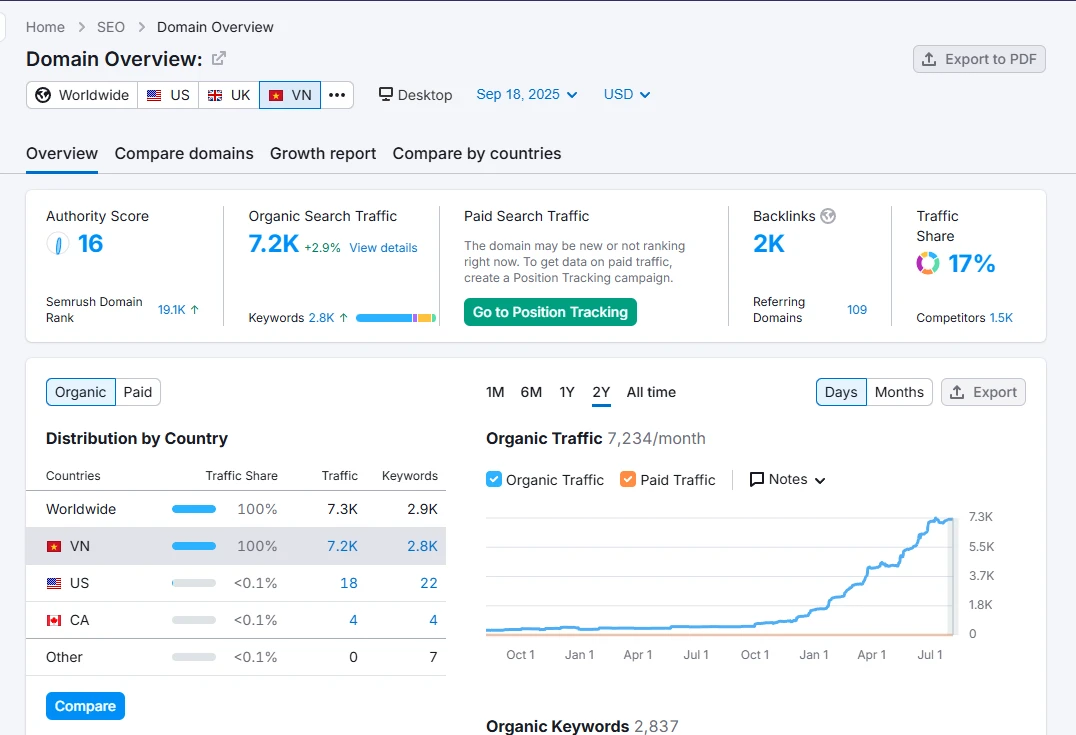
Task: Switch chart granularity to Months
Action: coord(899,392)
